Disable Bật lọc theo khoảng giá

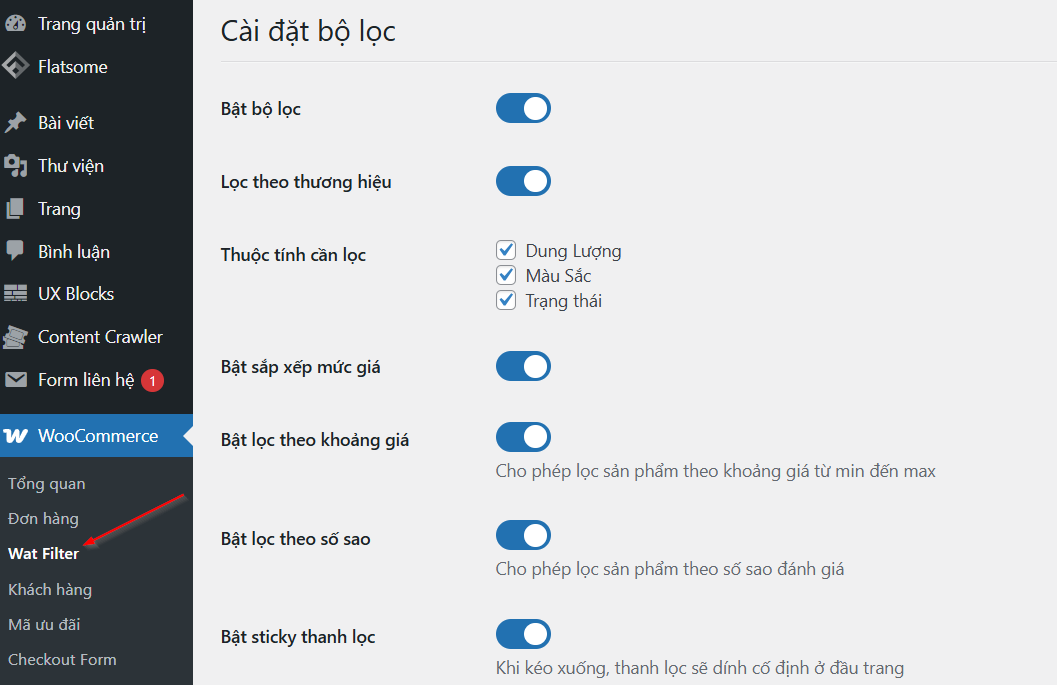pyautogui.click(x=522, y=437)
